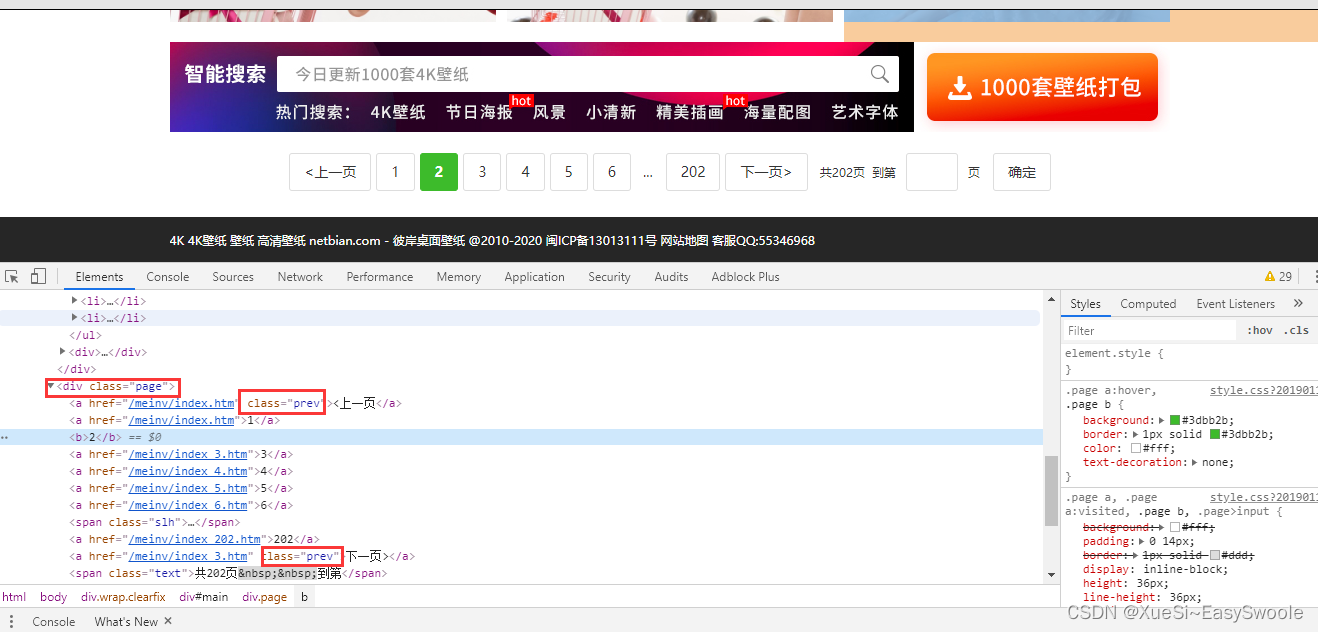The height and width of the screenshot is (632, 1318).
Task: Open the Computed styles tab
Action: point(1148,303)
